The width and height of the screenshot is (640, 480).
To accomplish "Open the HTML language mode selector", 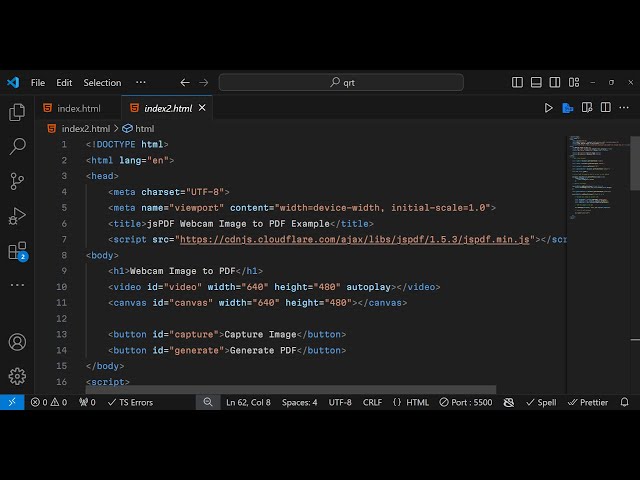I will [x=410, y=402].
